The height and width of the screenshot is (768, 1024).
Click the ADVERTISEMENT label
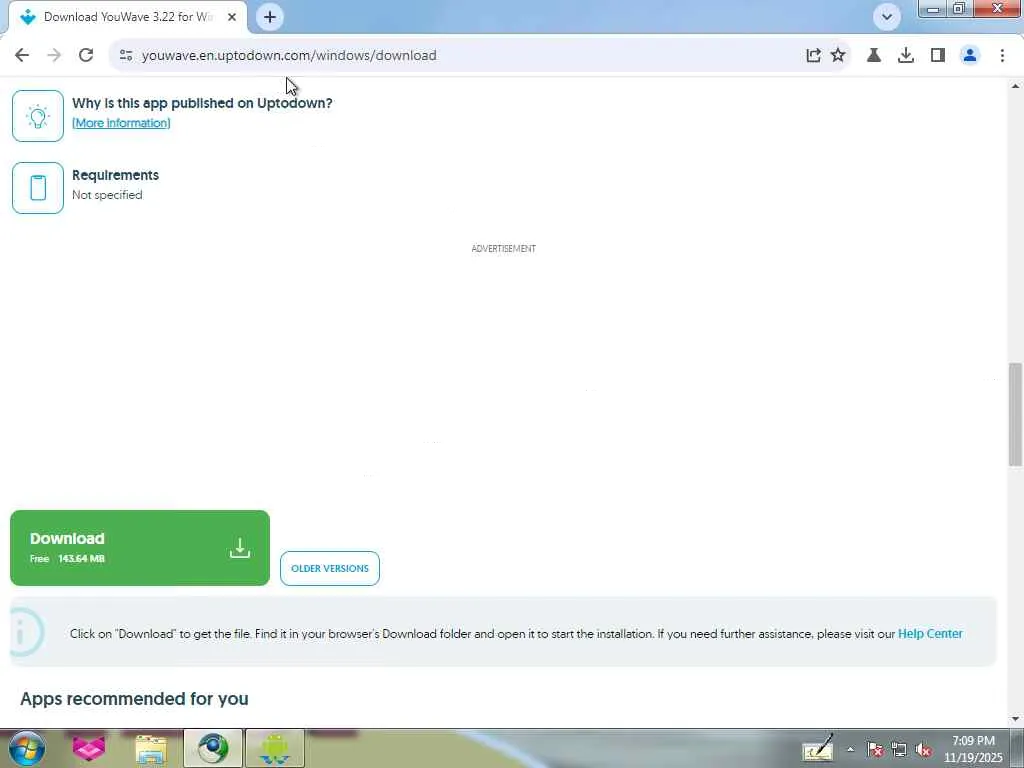504,248
